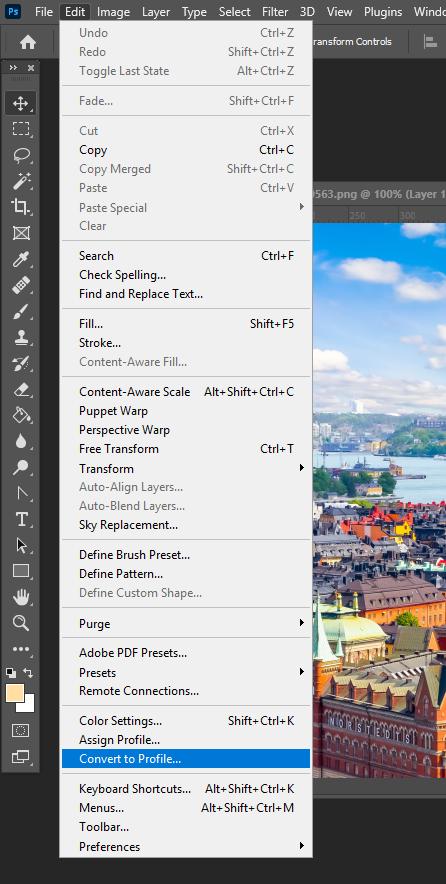Change the screen mode
Viewport: 446px width, 884px height.
(x=21, y=757)
